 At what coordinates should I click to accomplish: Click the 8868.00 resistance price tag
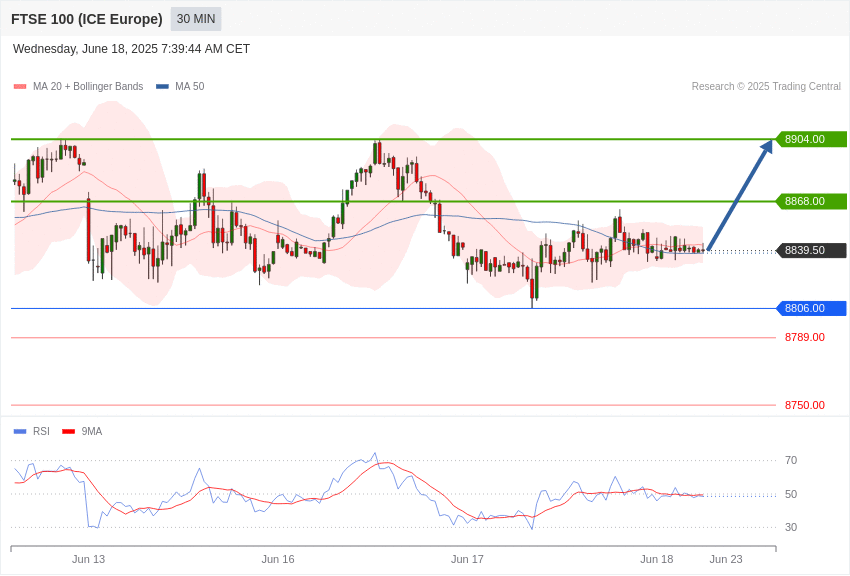812,202
